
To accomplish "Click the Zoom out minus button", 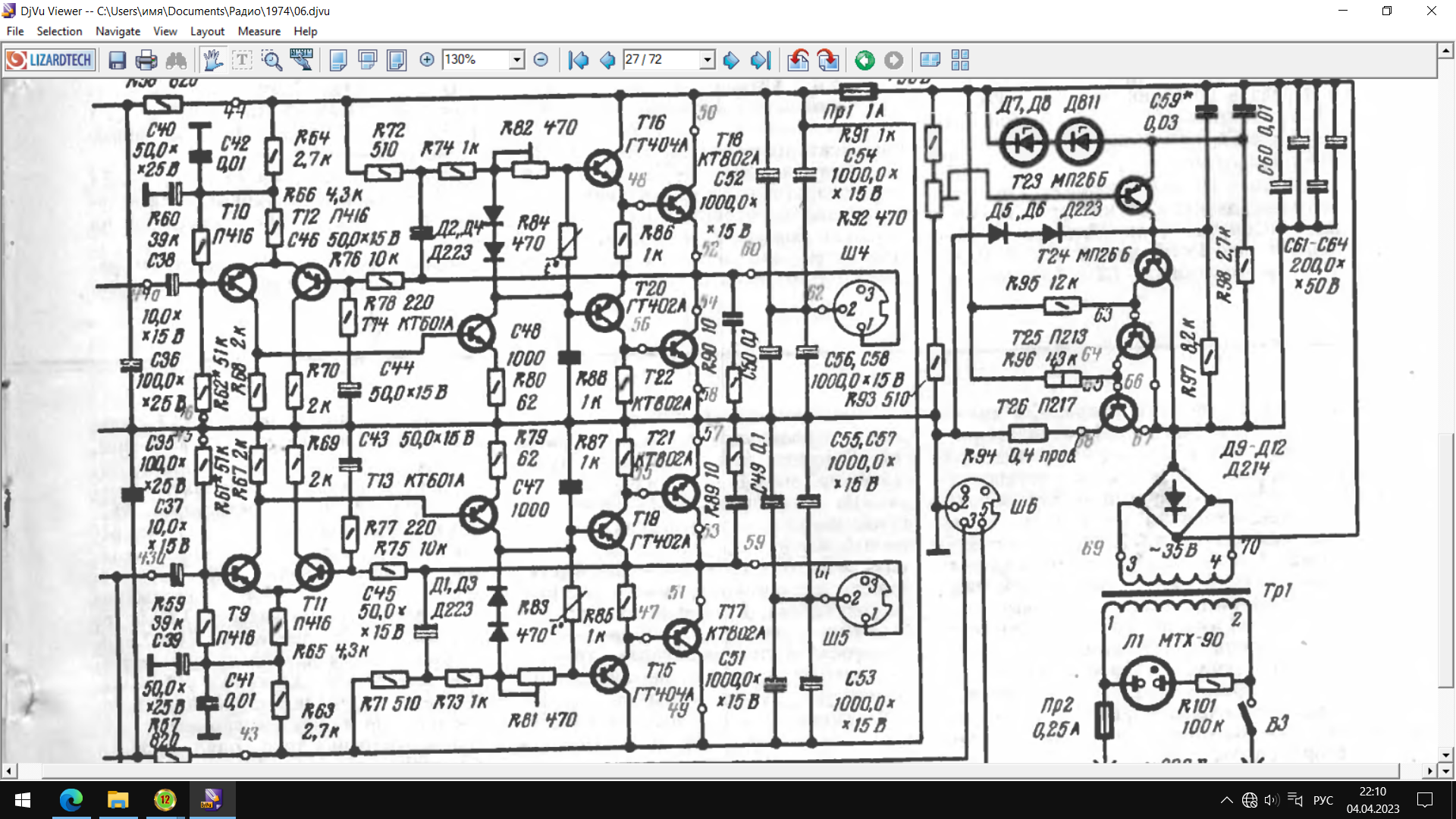I will [541, 60].
